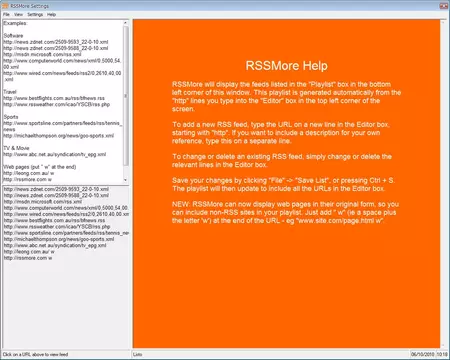Select the bestflights.com.au playlist URL

point(54,220)
